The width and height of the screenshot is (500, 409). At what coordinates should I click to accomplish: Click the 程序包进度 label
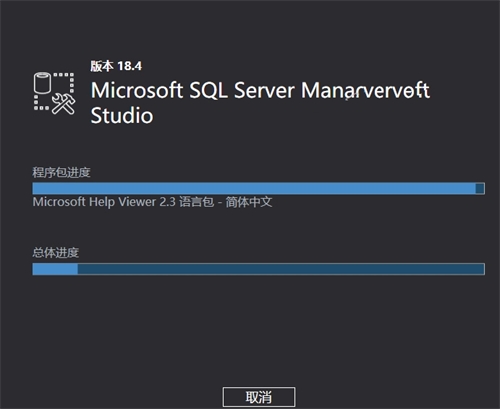tap(61, 172)
